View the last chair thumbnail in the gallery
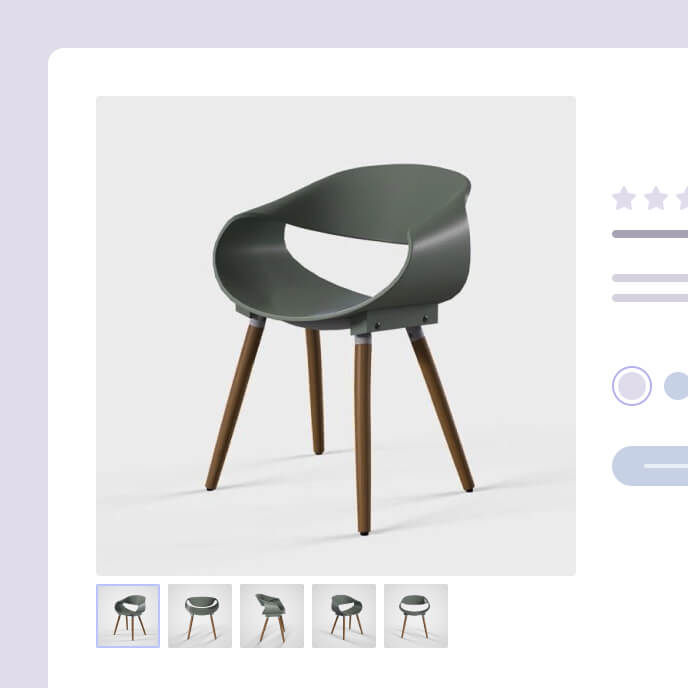Viewport: 688px width, 688px height. (416, 616)
